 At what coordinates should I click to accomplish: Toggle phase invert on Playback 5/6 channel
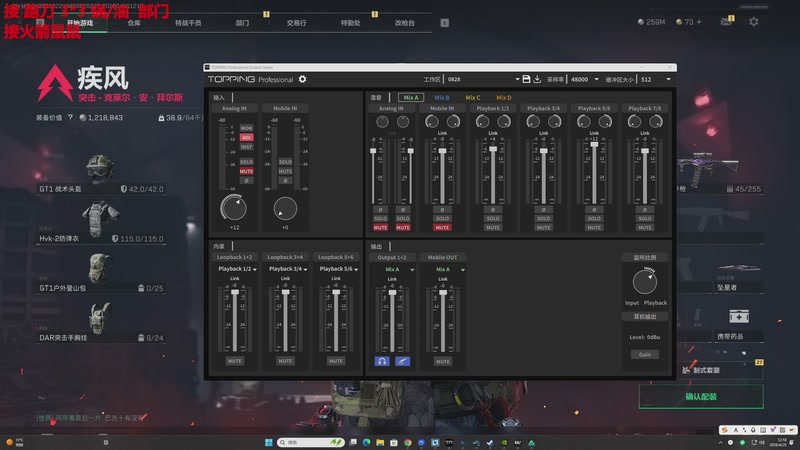594,210
